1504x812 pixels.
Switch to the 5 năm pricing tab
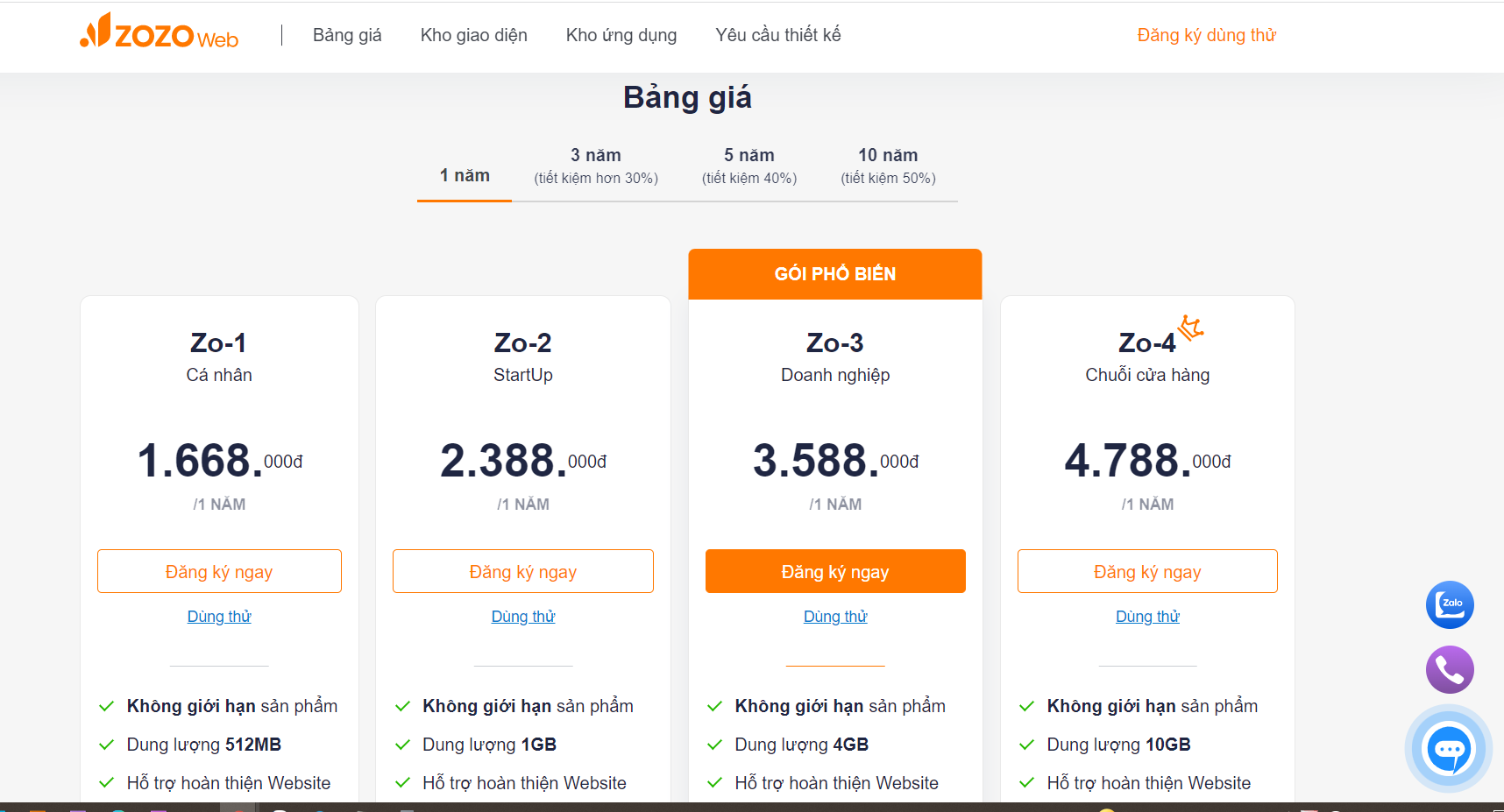tap(749, 166)
